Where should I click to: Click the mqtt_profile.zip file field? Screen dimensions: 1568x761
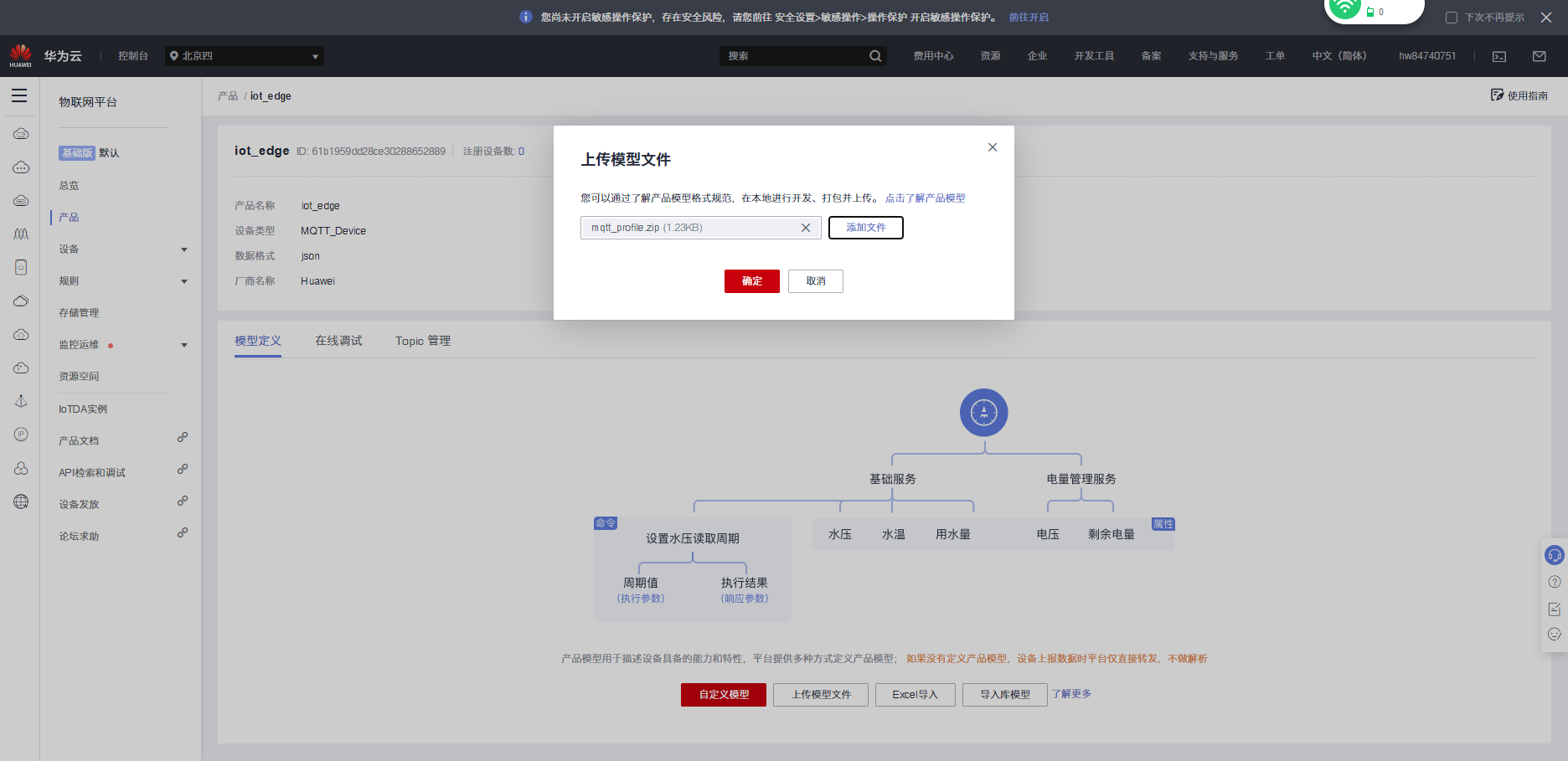(x=700, y=228)
